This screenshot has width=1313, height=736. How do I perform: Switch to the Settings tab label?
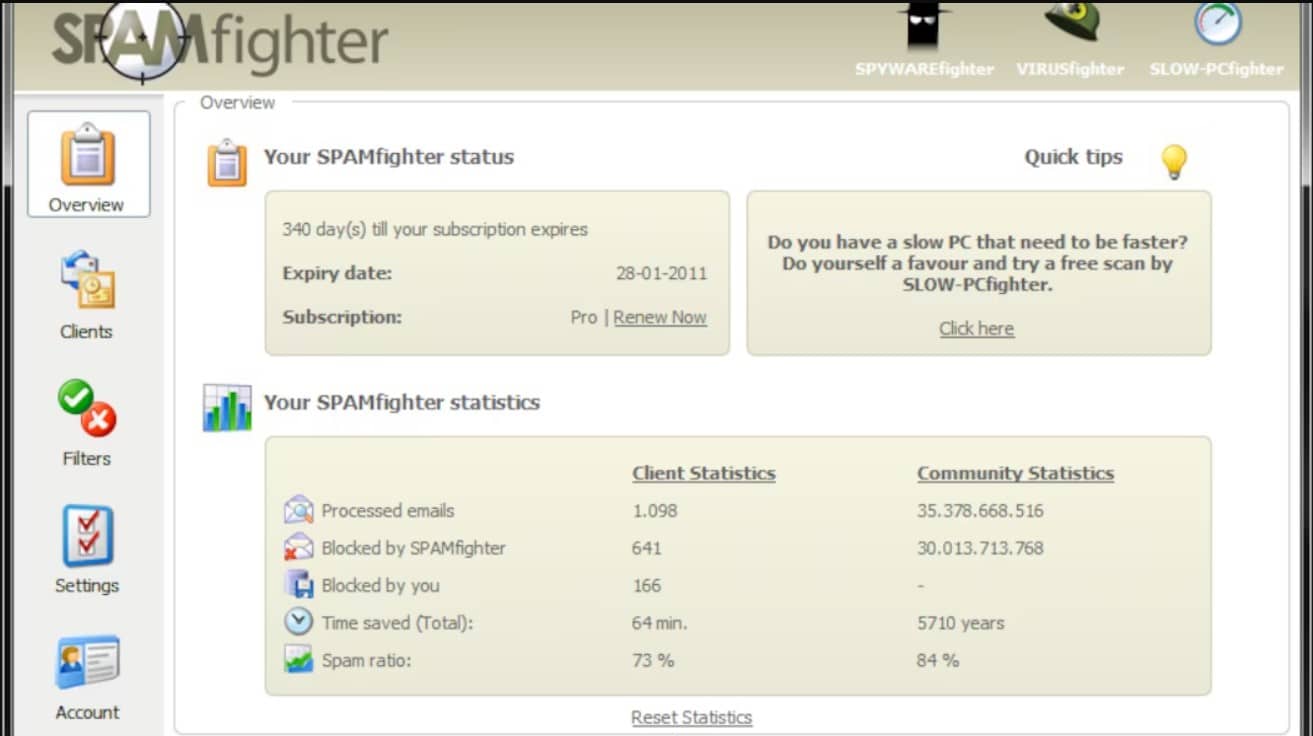87,586
